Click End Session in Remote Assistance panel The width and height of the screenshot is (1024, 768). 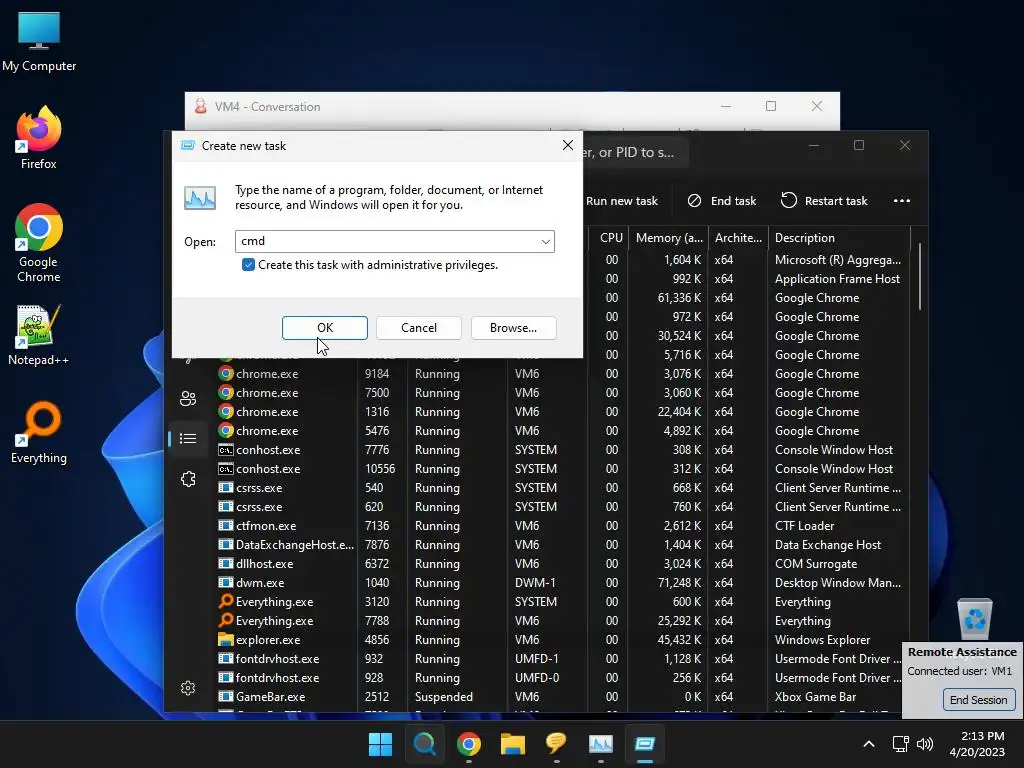(x=978, y=699)
